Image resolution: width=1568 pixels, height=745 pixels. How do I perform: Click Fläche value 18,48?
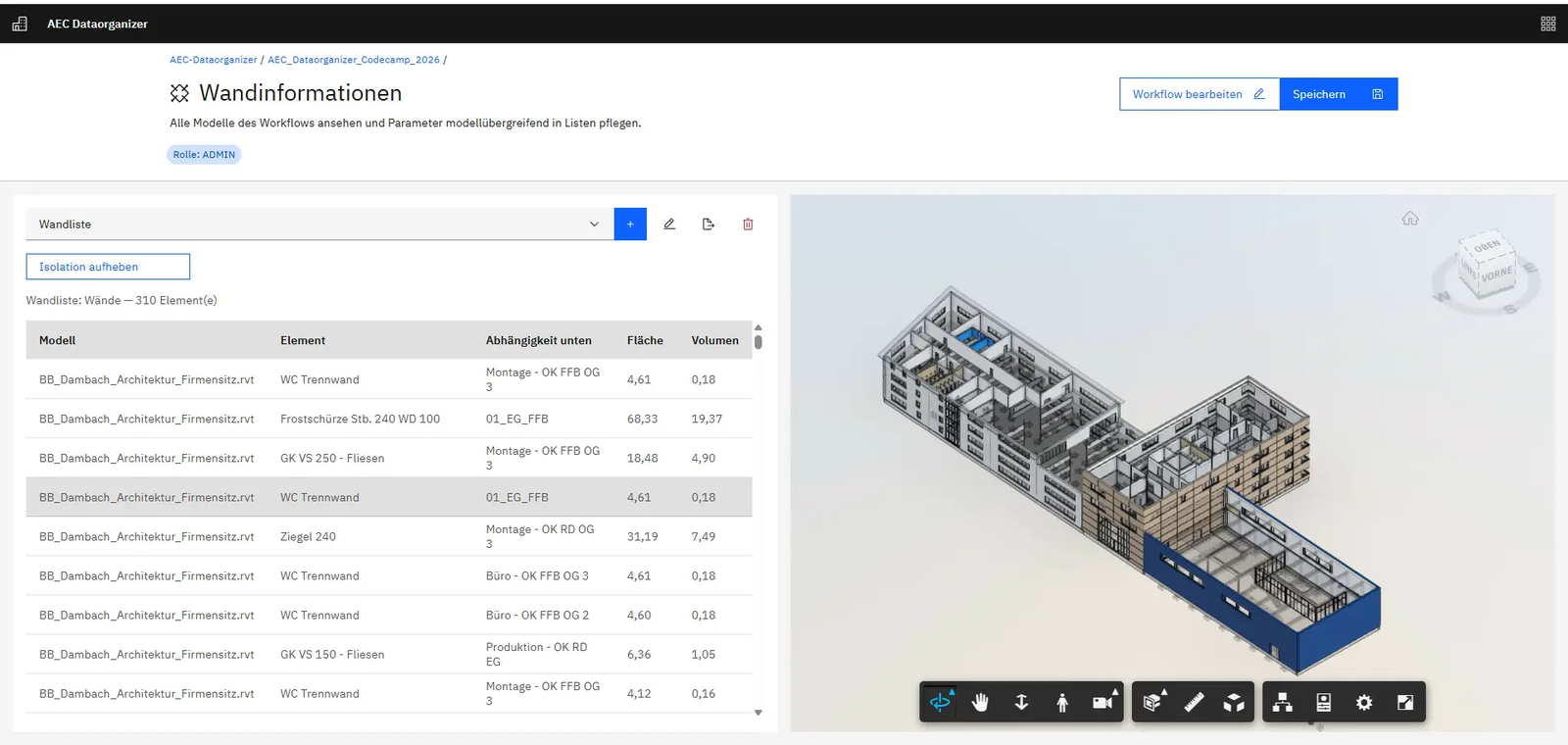coord(643,458)
